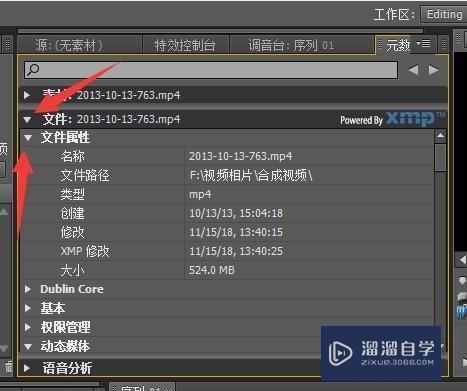Collapse the 文件 2013-10-13-763.mp4 section
This screenshot has height=391, width=467.
27,120
